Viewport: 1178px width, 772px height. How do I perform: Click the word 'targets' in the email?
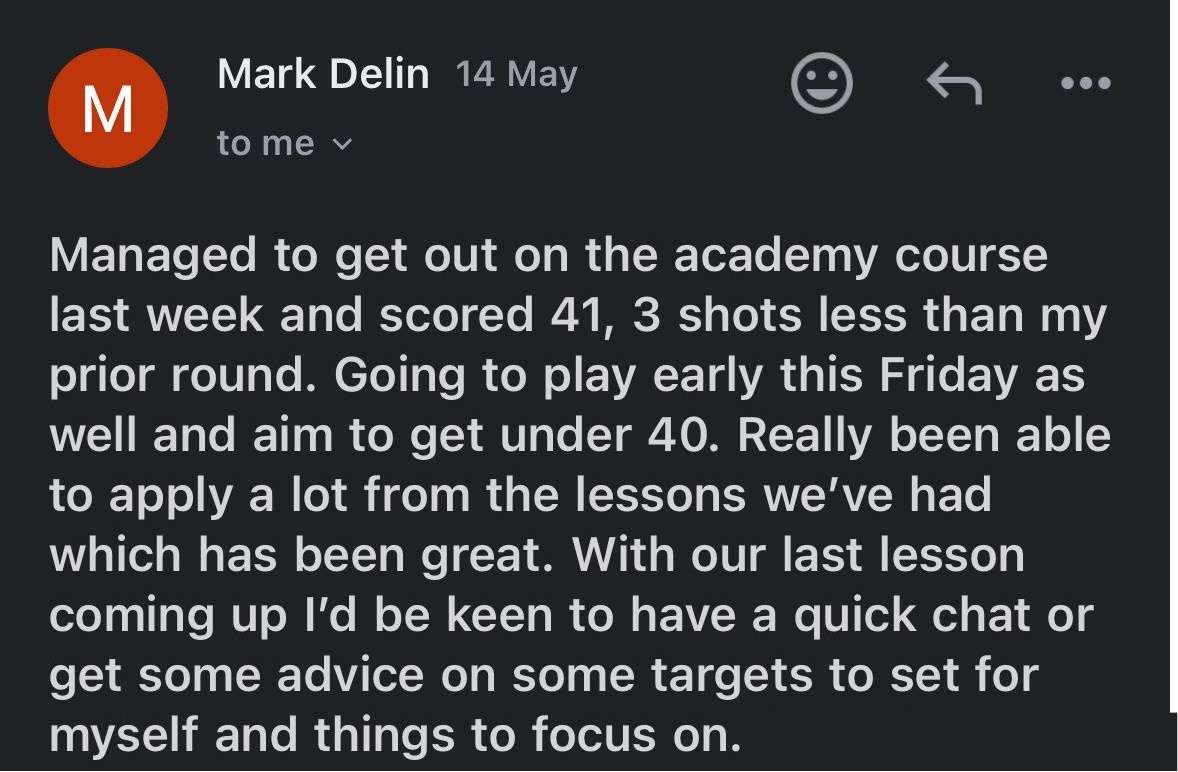[731, 675]
